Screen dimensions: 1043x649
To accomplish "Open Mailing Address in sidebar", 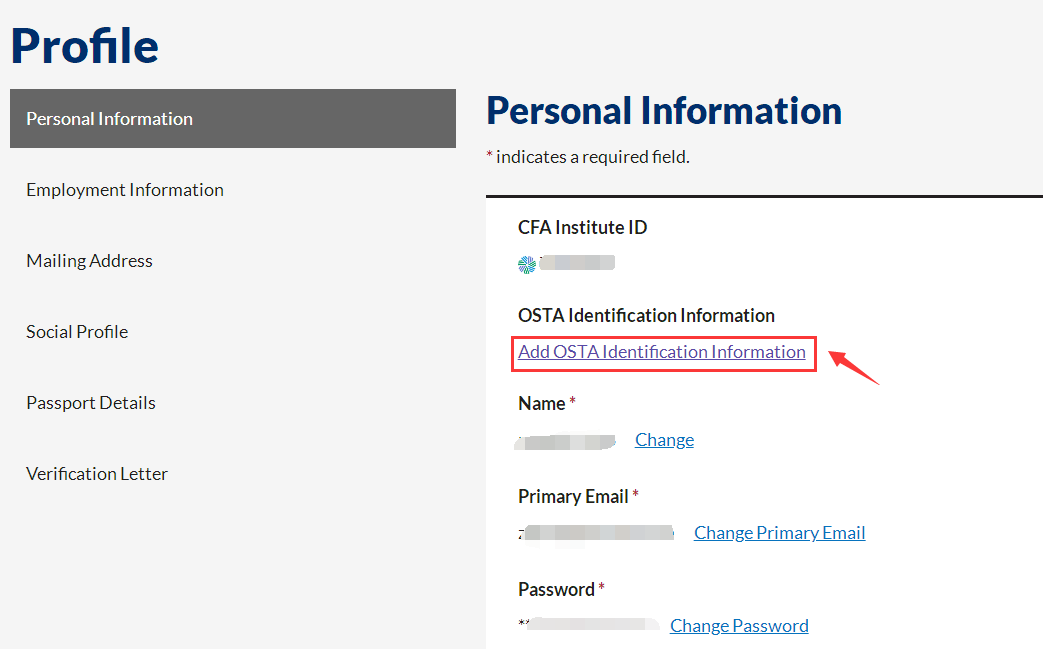I will click(89, 261).
